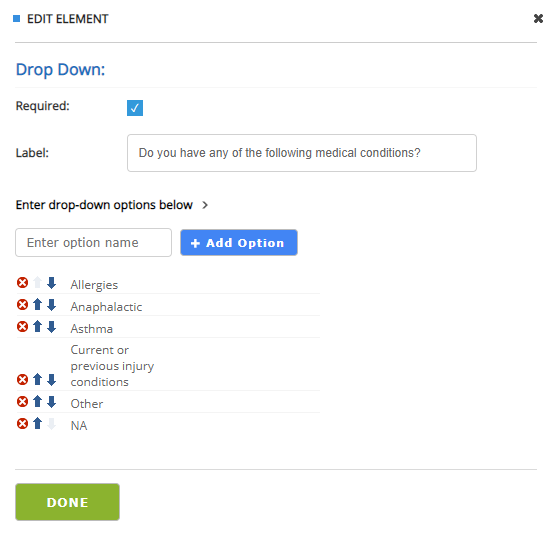Uncheck the Required checkbox
552x548 pixels.
point(135,108)
